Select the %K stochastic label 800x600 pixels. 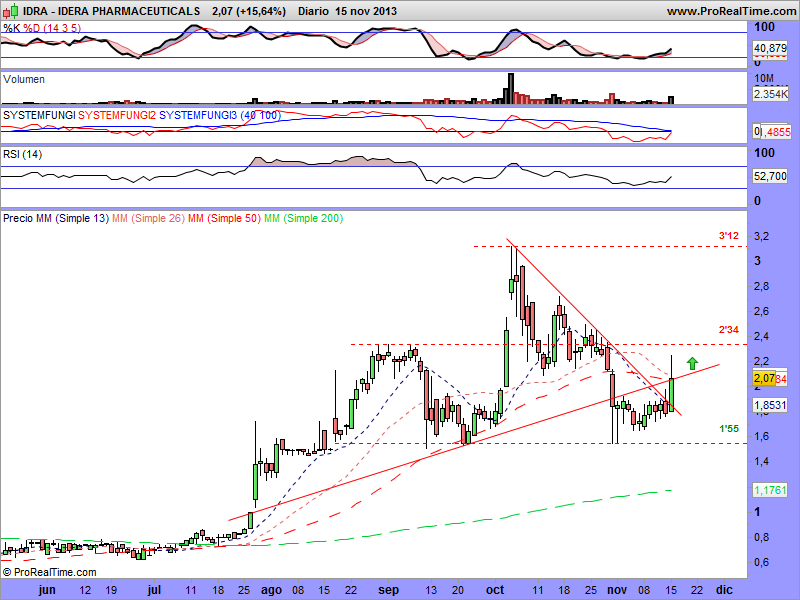tap(11, 28)
